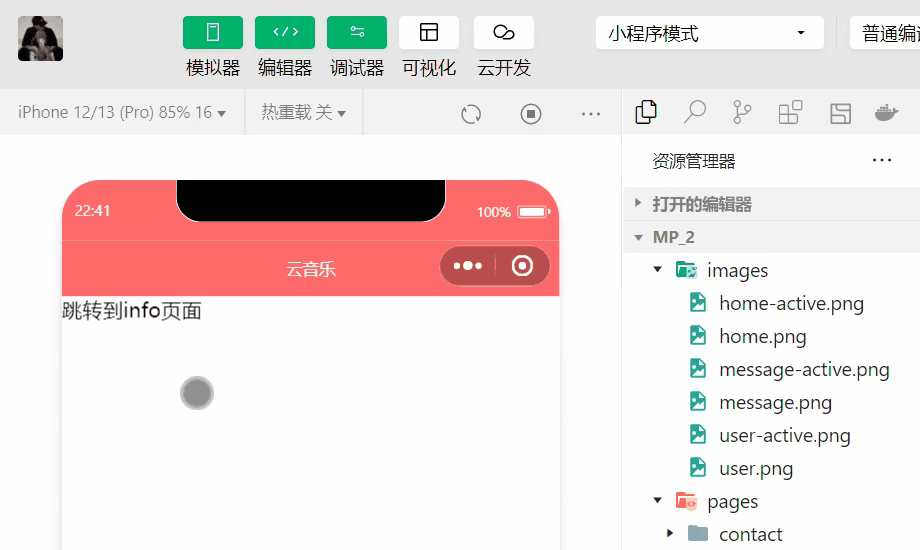
Task: Open the extensions blocks icon
Action: [790, 112]
